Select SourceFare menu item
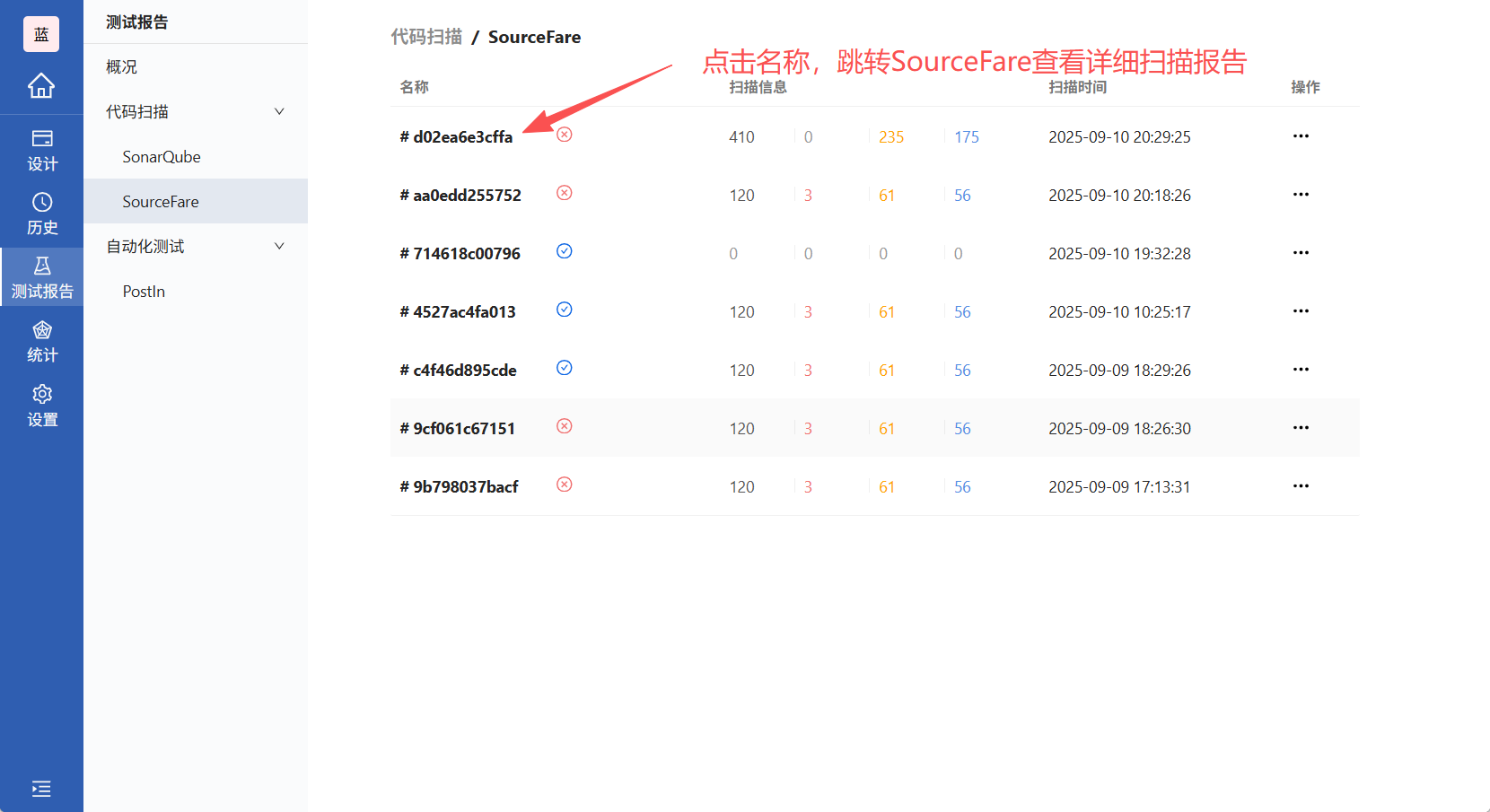 [196, 201]
